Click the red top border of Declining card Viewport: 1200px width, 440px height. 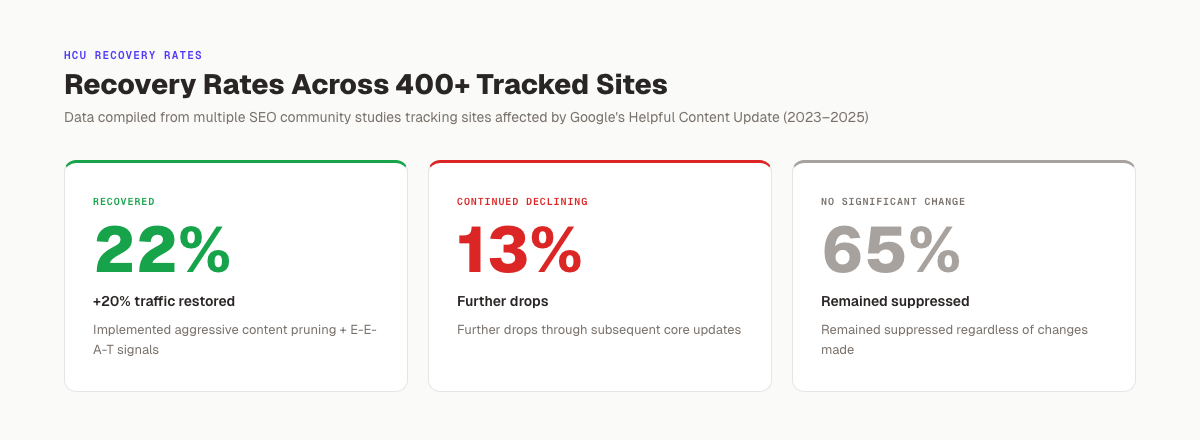coord(600,162)
